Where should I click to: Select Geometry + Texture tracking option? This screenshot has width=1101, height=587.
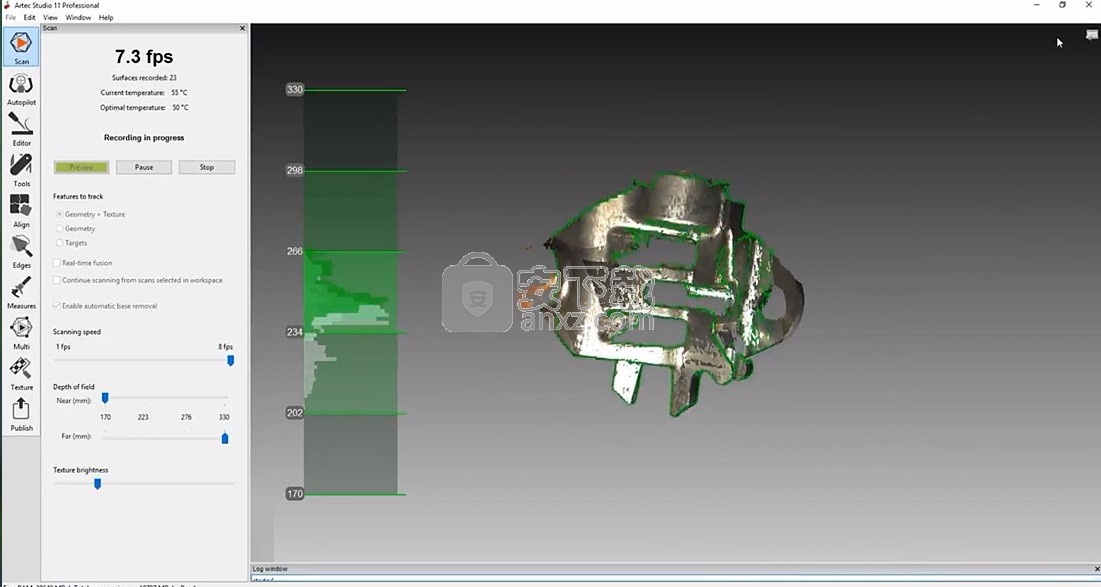pyautogui.click(x=89, y=214)
